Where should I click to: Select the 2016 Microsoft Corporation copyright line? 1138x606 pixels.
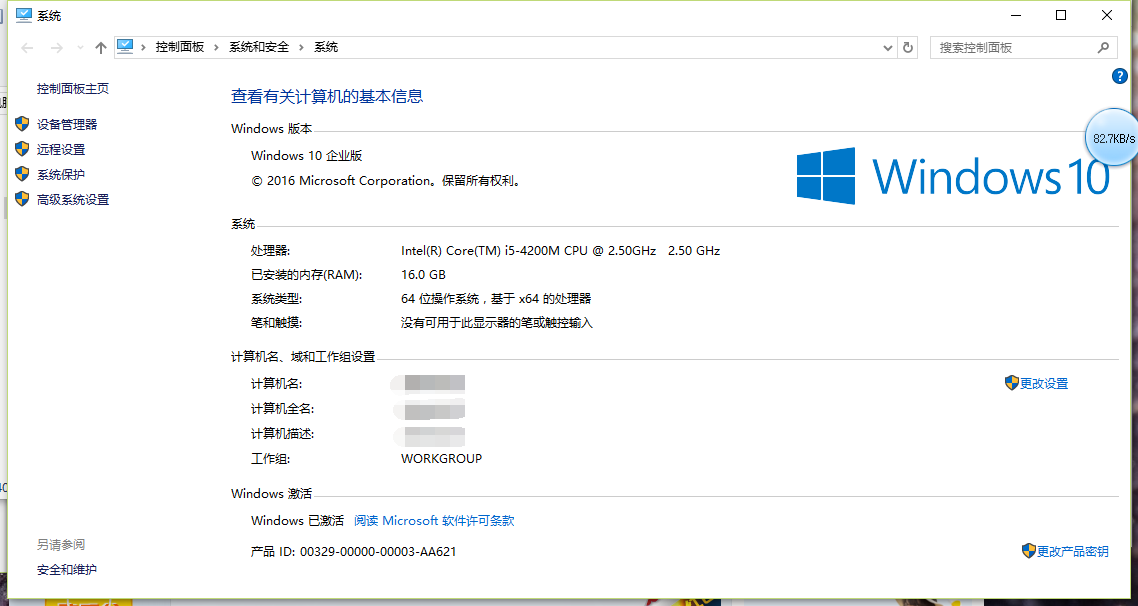click(x=387, y=181)
